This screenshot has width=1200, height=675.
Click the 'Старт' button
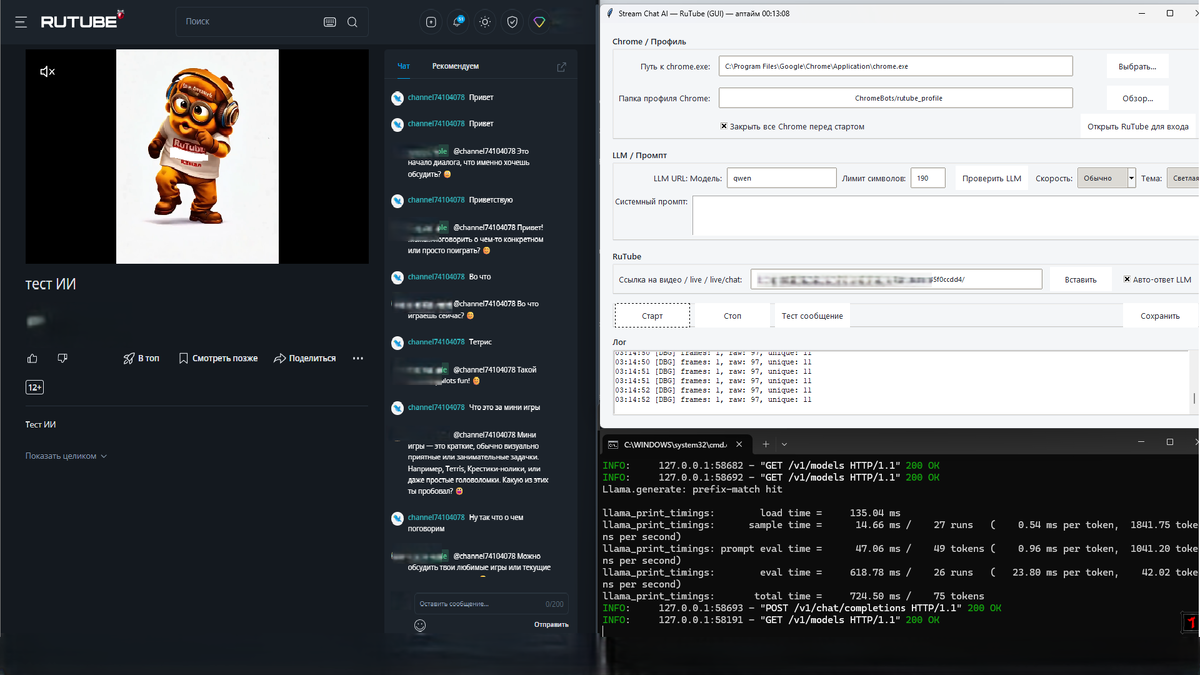click(652, 315)
